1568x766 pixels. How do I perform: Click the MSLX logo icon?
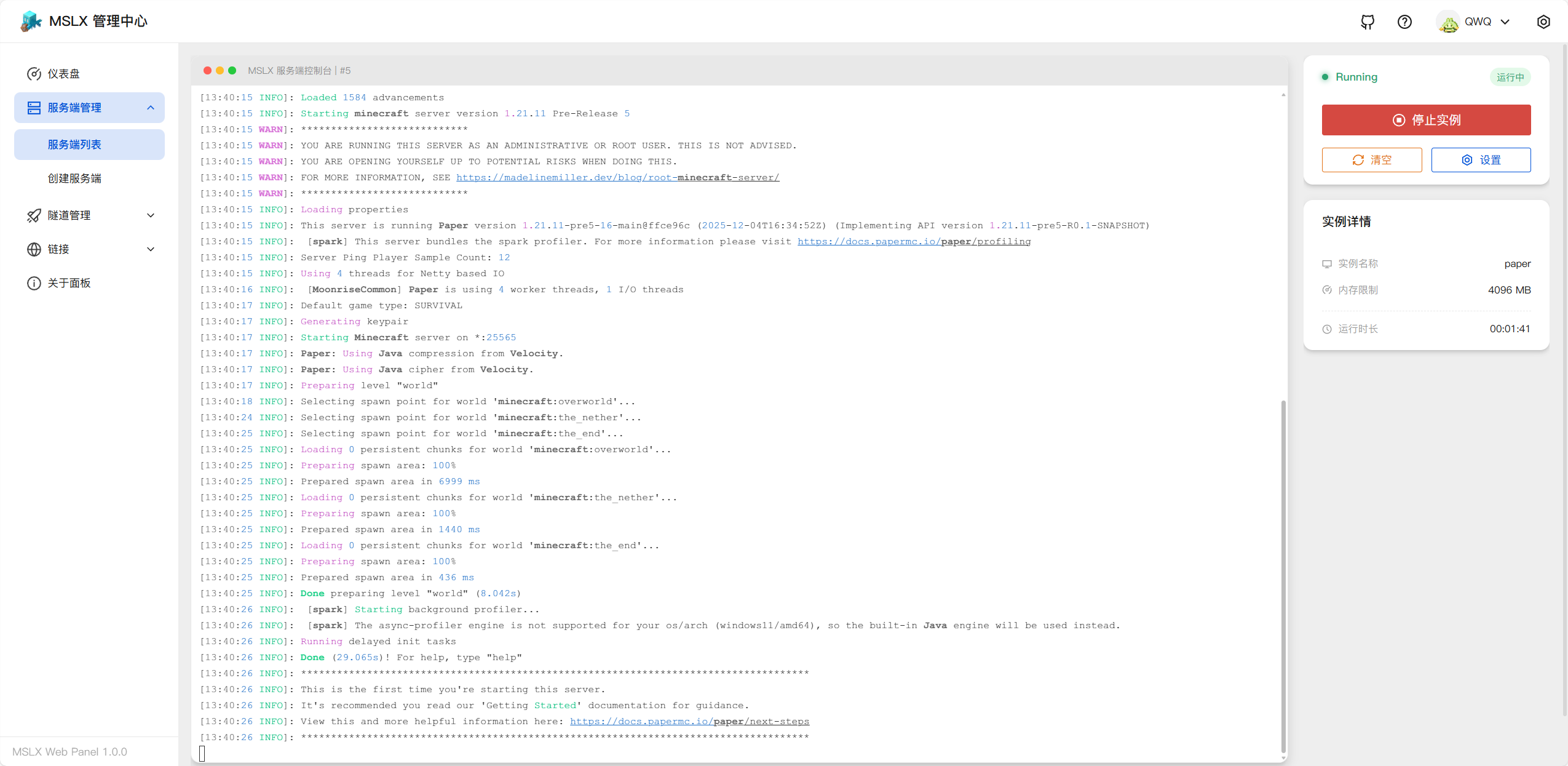pyautogui.click(x=31, y=22)
